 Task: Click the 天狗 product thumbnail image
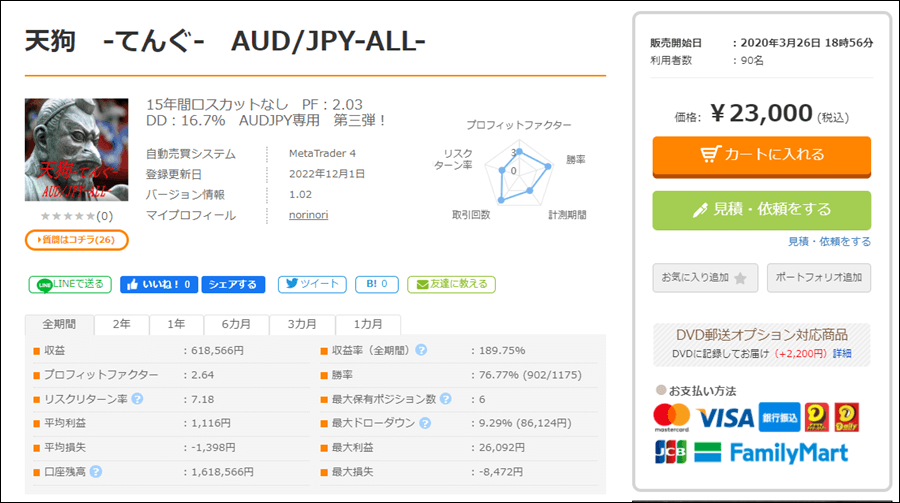tap(76, 149)
